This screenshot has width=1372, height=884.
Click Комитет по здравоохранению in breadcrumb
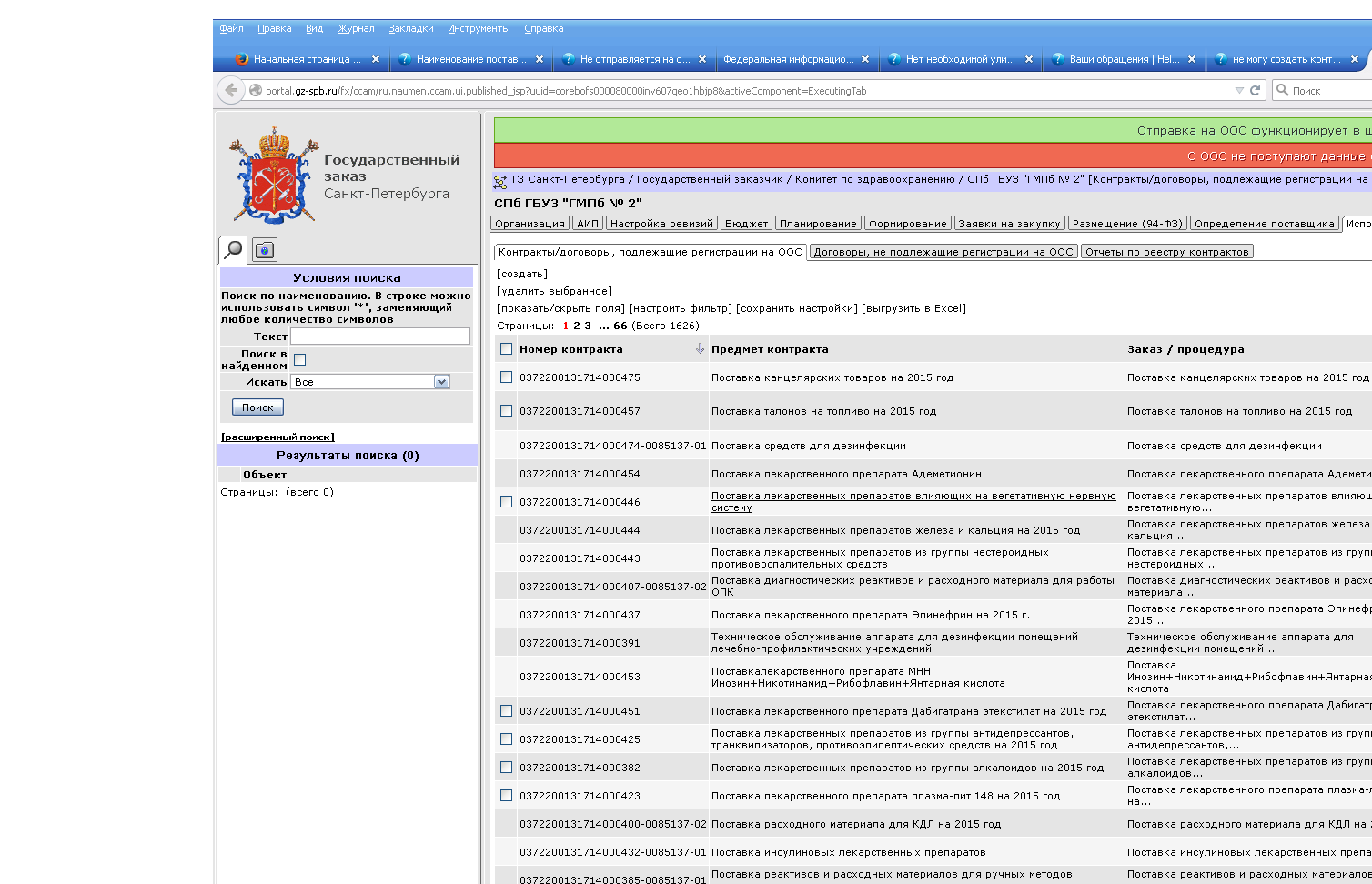(874, 179)
